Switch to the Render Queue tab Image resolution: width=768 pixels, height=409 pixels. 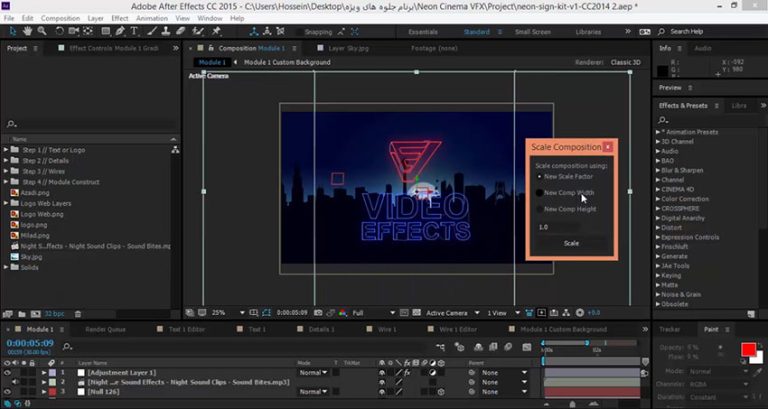105,329
